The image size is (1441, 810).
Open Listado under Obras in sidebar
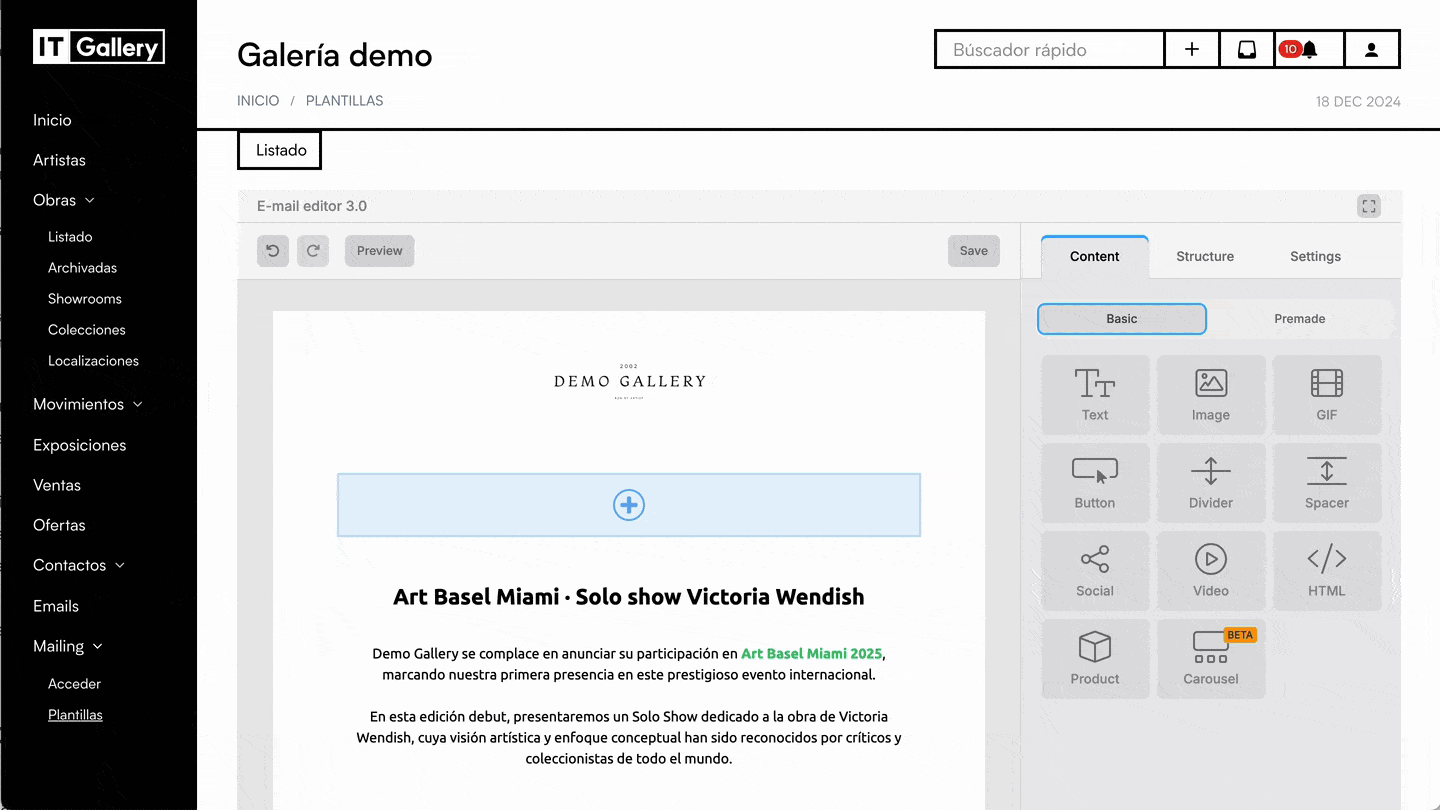coord(70,237)
